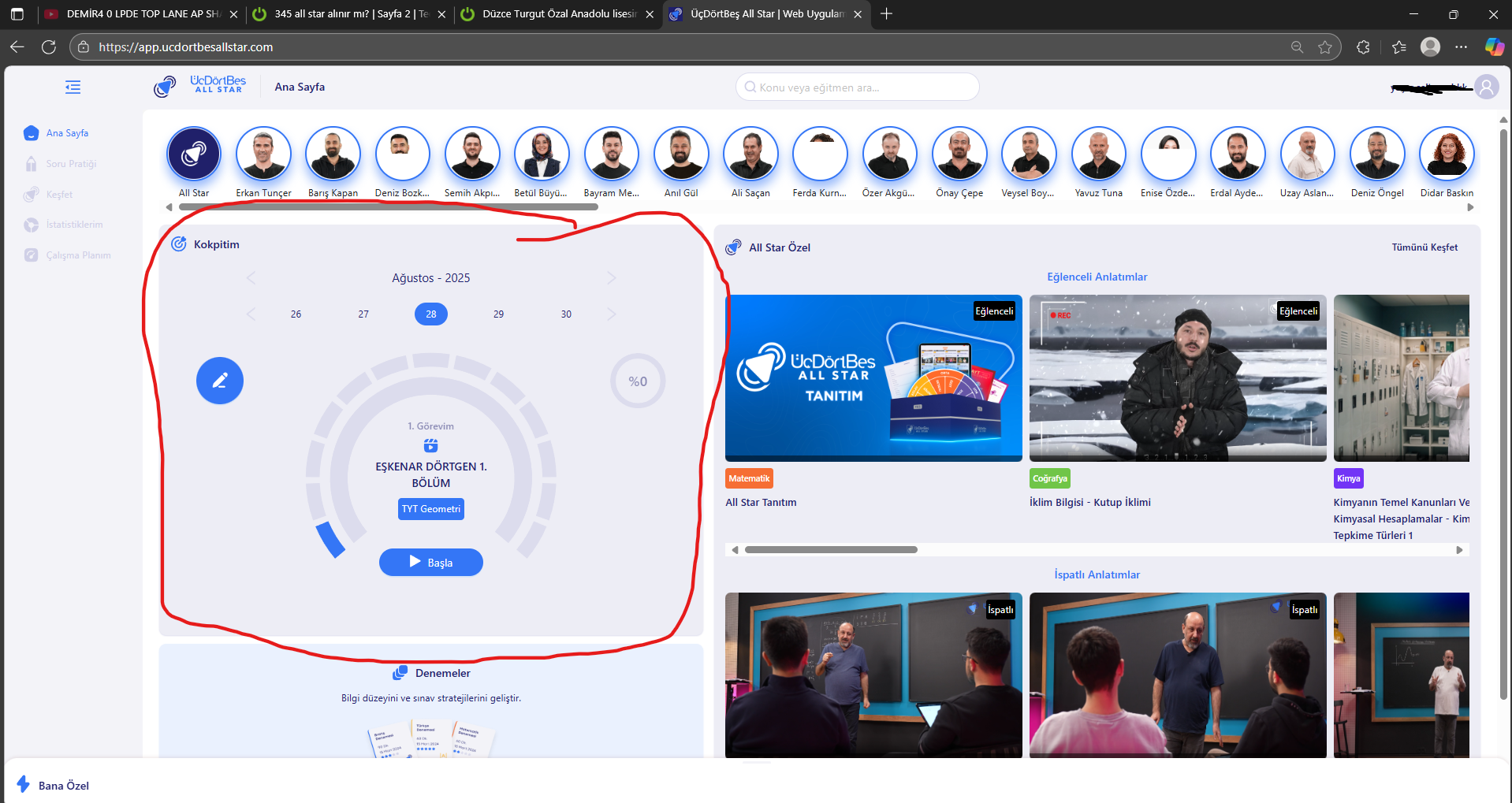Click the Coğrafya subject tag
This screenshot has width=1512, height=803.
(1050, 478)
